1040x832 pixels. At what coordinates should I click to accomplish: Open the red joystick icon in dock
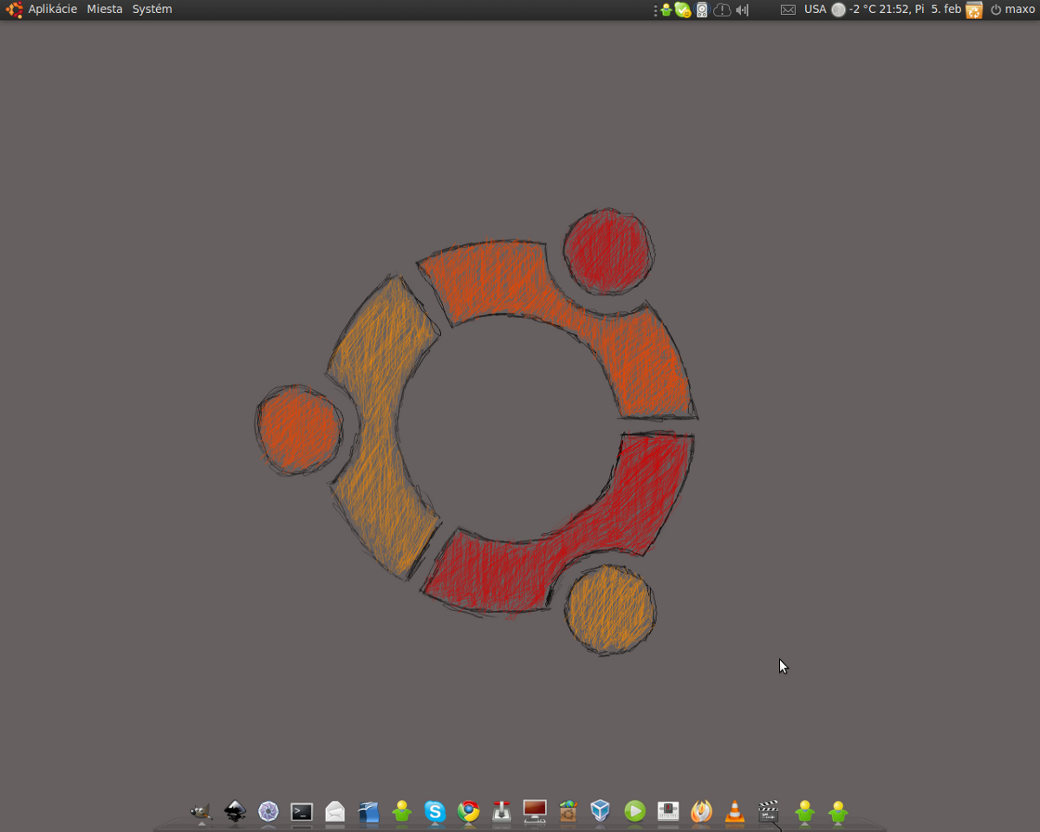[501, 811]
